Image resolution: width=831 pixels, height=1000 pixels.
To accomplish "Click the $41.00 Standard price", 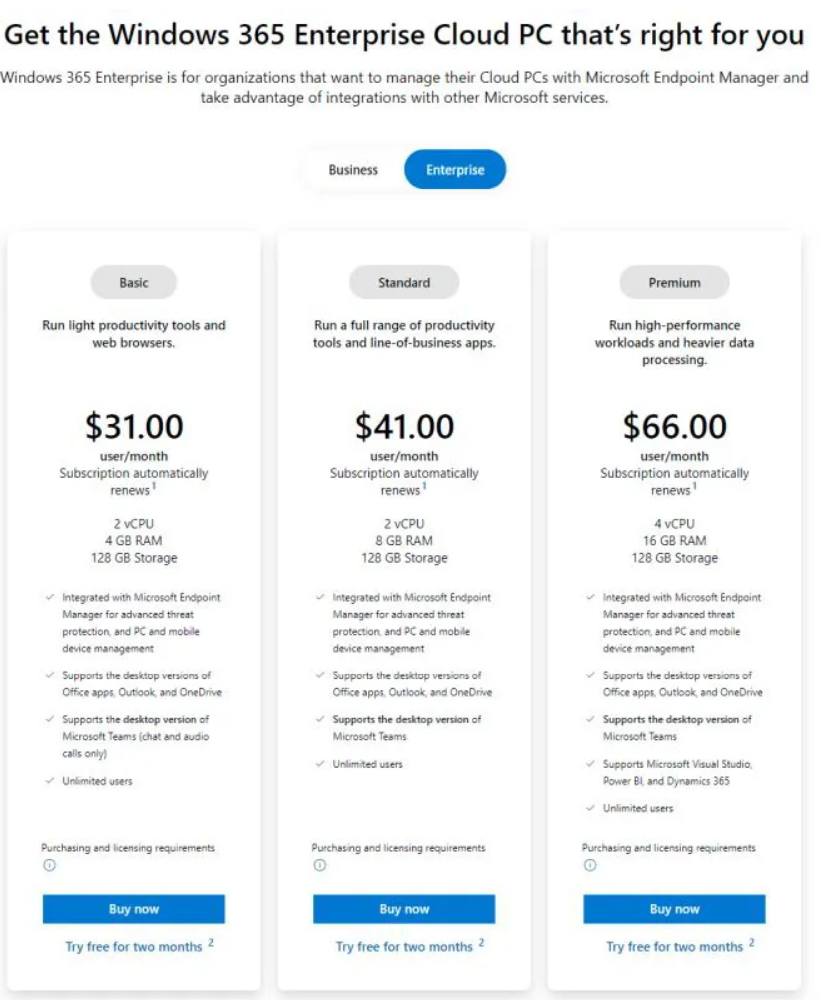I will [404, 427].
